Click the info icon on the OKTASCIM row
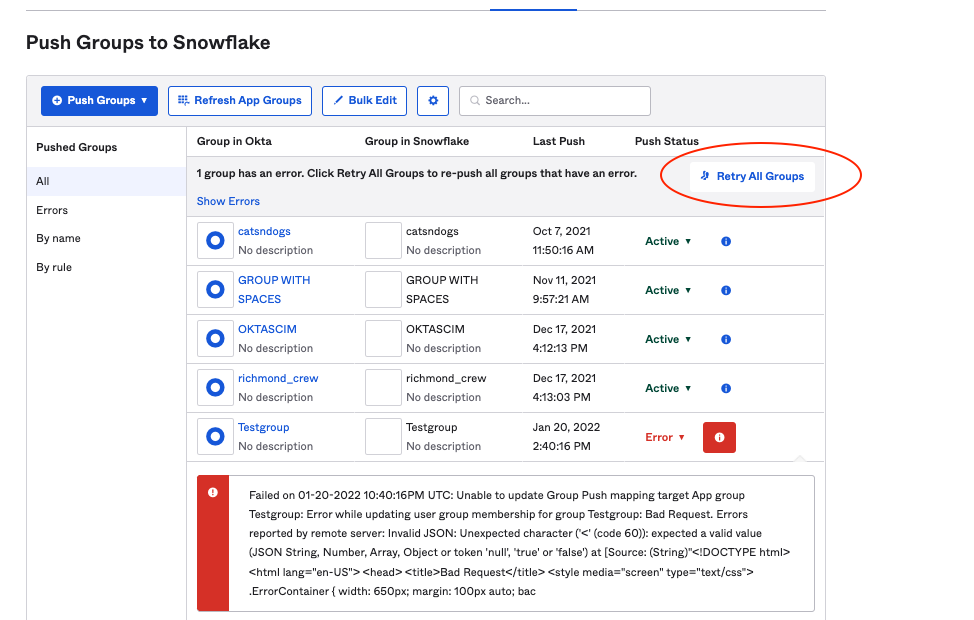Viewport: 974px width, 620px height. click(725, 339)
